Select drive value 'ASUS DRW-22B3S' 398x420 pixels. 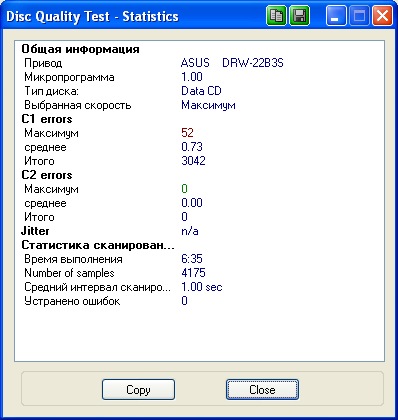(x=232, y=63)
